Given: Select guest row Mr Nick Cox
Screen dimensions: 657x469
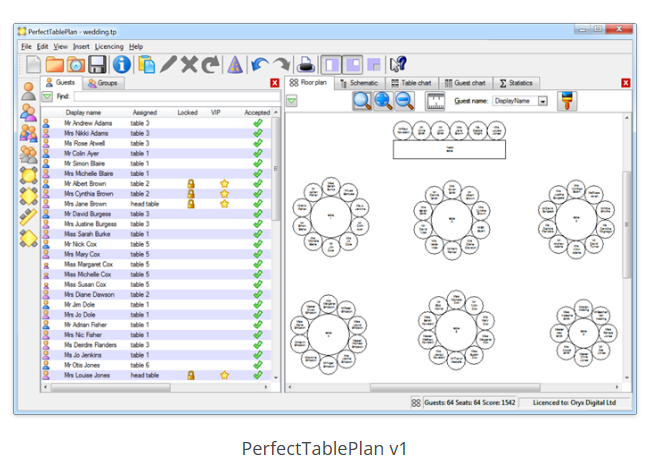Looking at the screenshot, I should pos(156,244).
